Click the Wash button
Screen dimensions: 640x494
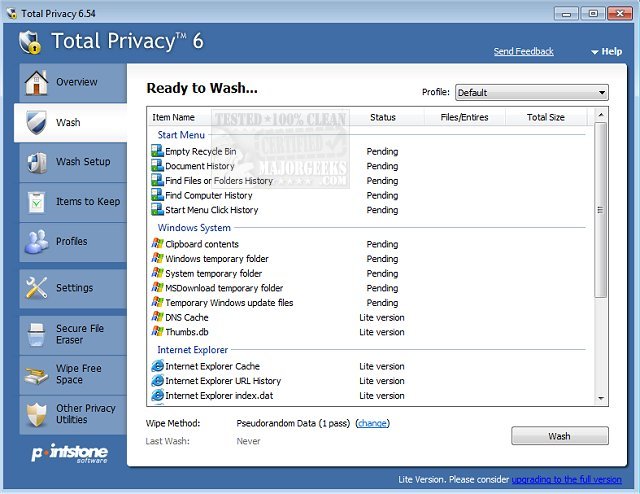click(560, 436)
